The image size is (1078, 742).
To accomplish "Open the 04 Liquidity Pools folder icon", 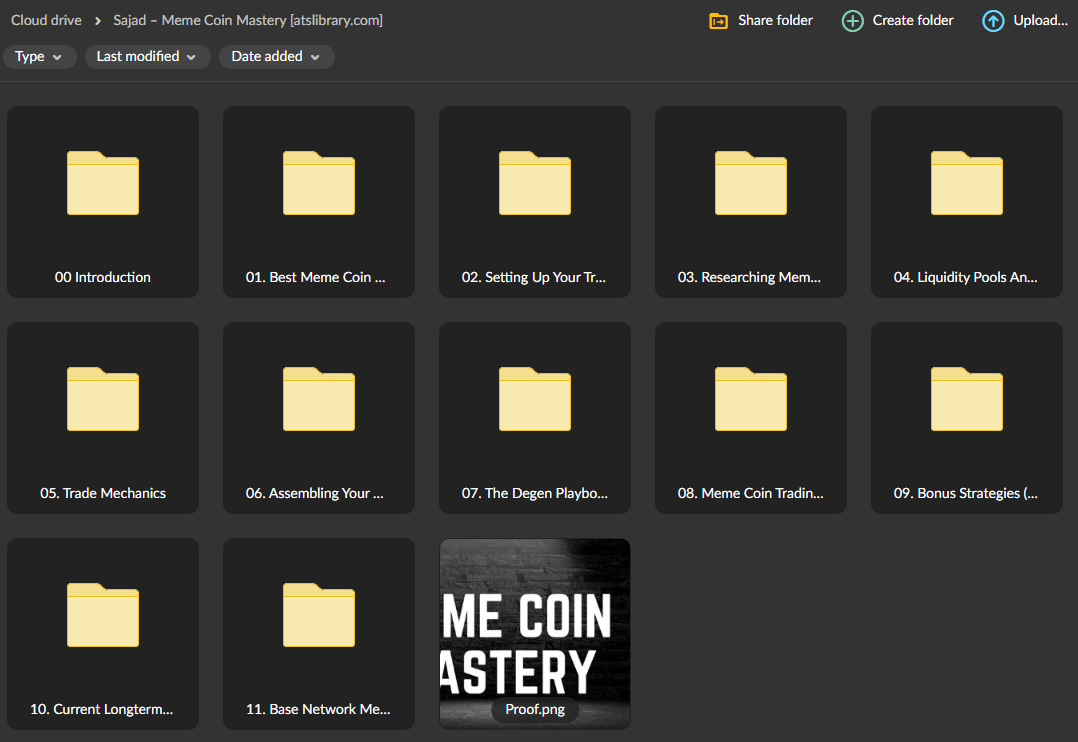I will [x=966, y=185].
